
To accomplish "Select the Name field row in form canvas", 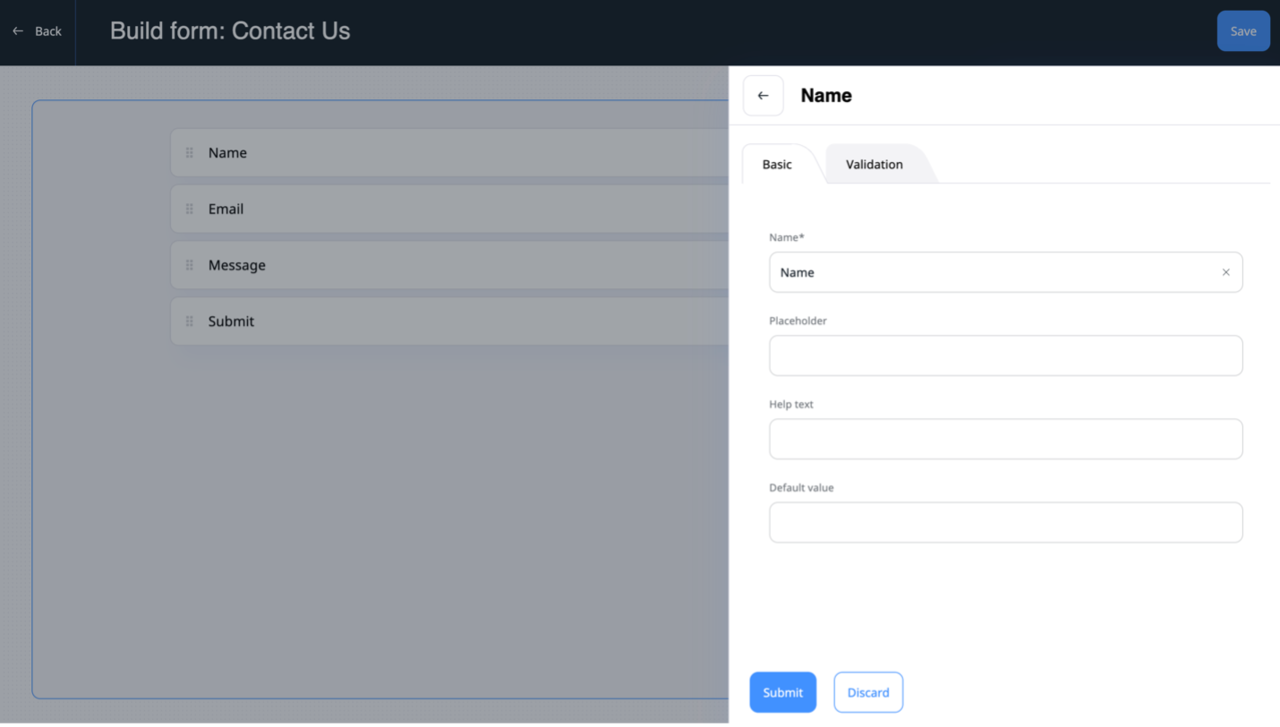I will tap(450, 153).
